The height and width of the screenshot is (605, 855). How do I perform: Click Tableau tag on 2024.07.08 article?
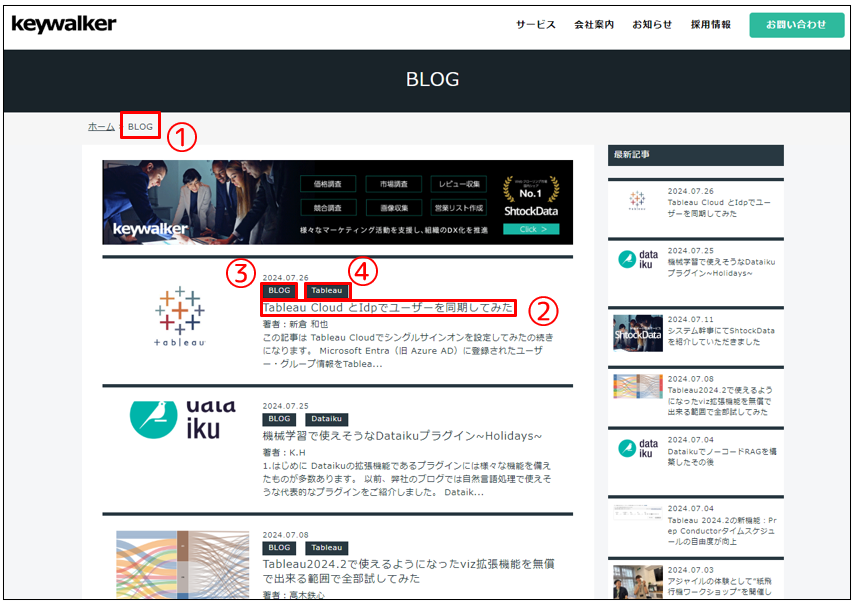click(327, 547)
